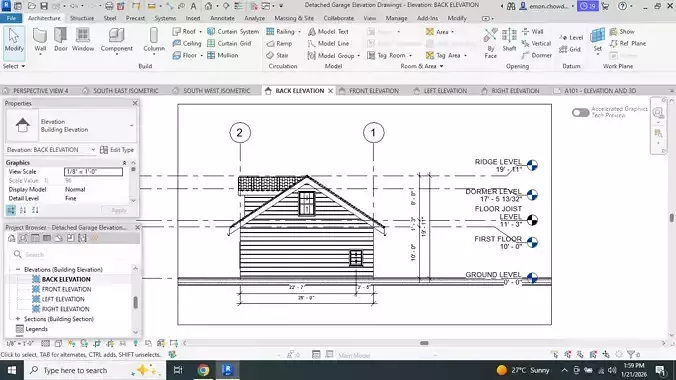Open the Elevation: BACK ELEVATION instance dropdown
The height and width of the screenshot is (380, 676).
tap(93, 150)
